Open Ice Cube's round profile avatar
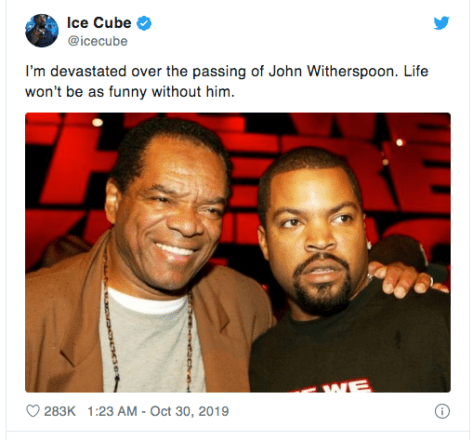Image resolution: width=473 pixels, height=440 pixels. click(x=42, y=31)
